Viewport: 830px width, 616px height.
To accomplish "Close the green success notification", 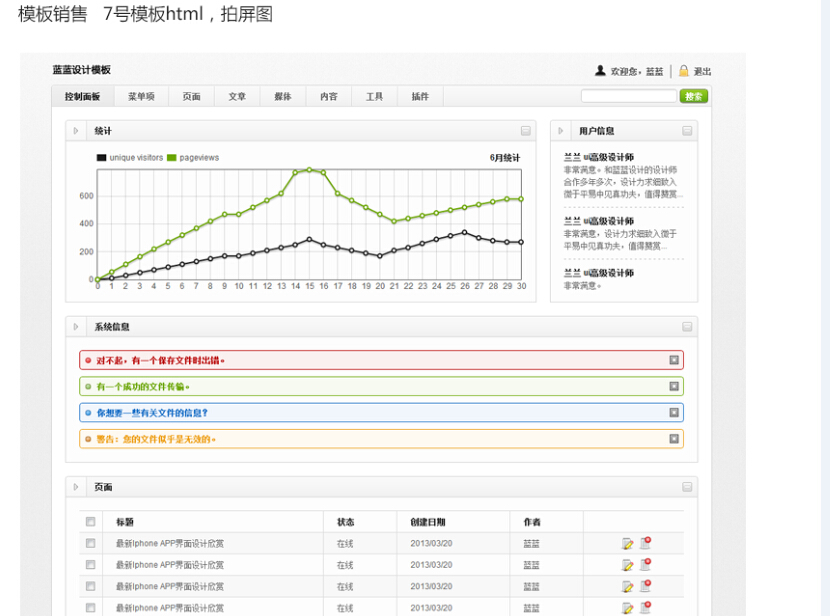I will [x=674, y=386].
